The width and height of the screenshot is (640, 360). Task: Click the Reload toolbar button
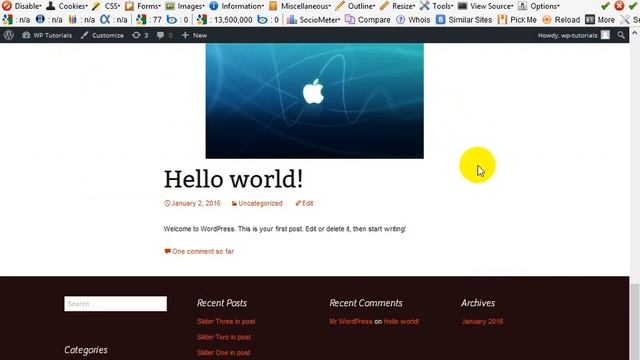coord(561,20)
